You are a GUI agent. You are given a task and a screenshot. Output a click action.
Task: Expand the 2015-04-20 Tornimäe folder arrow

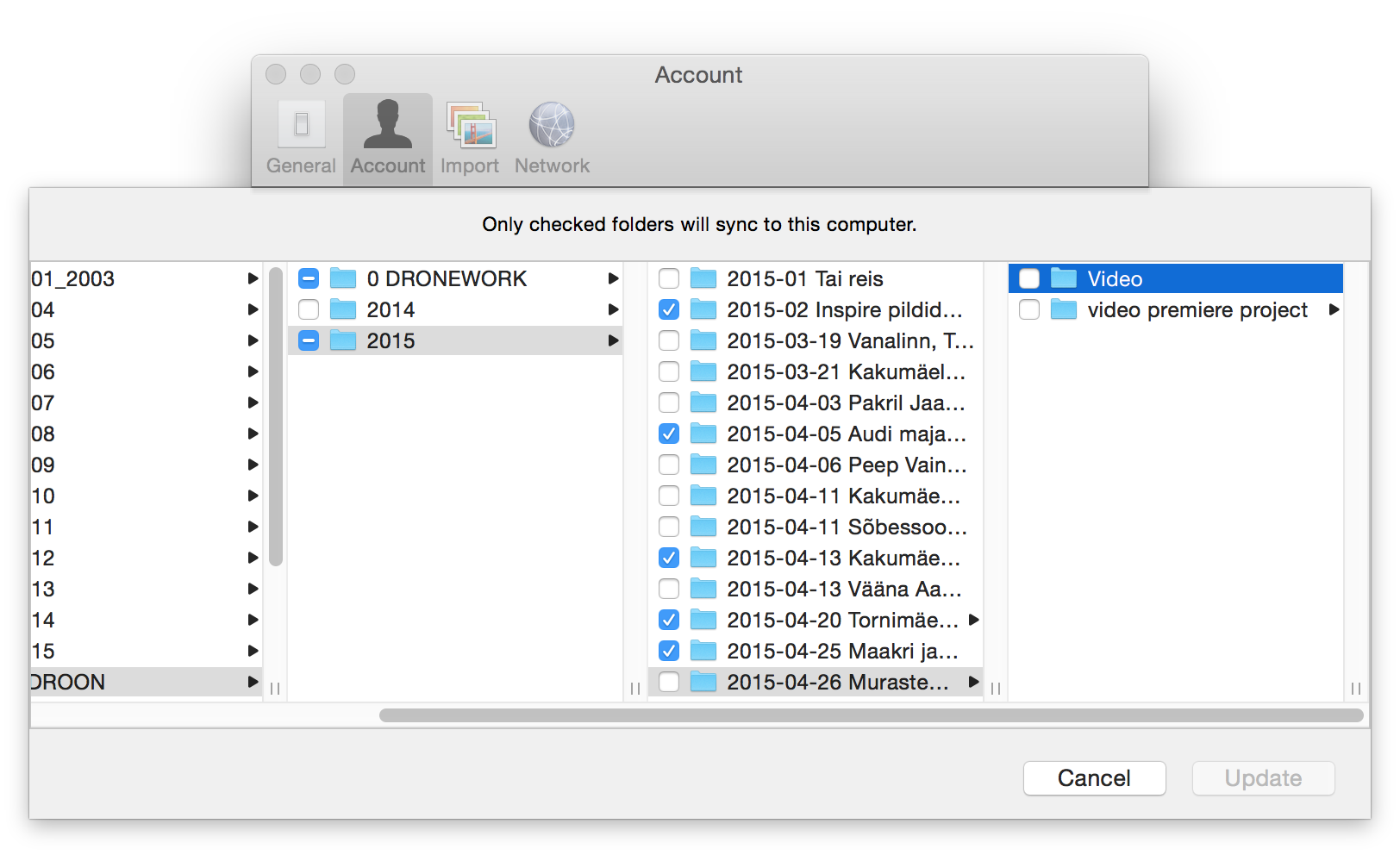pos(974,620)
